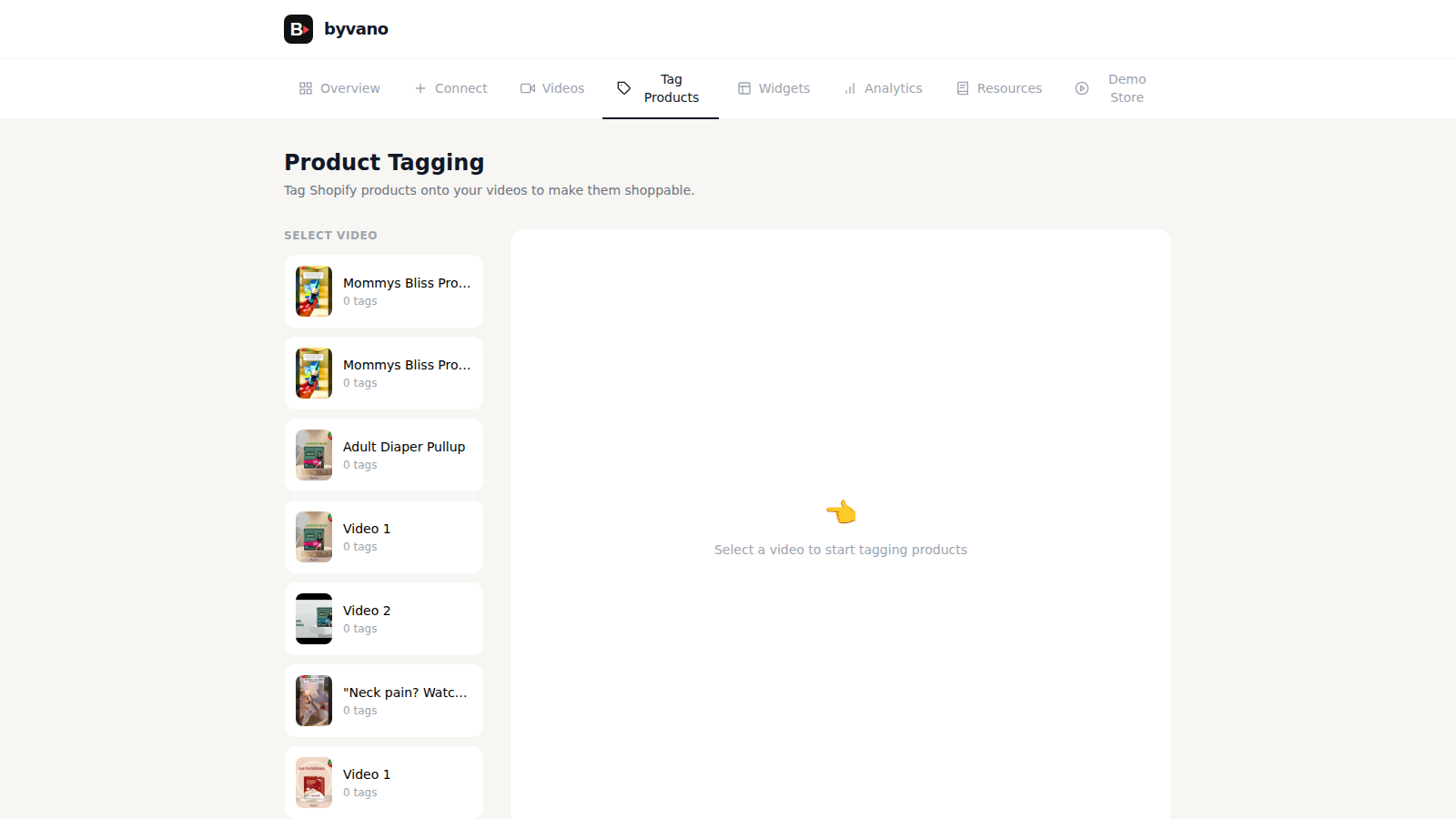Click the byvano logo icon
This screenshot has width=1456, height=819.
[x=298, y=28]
